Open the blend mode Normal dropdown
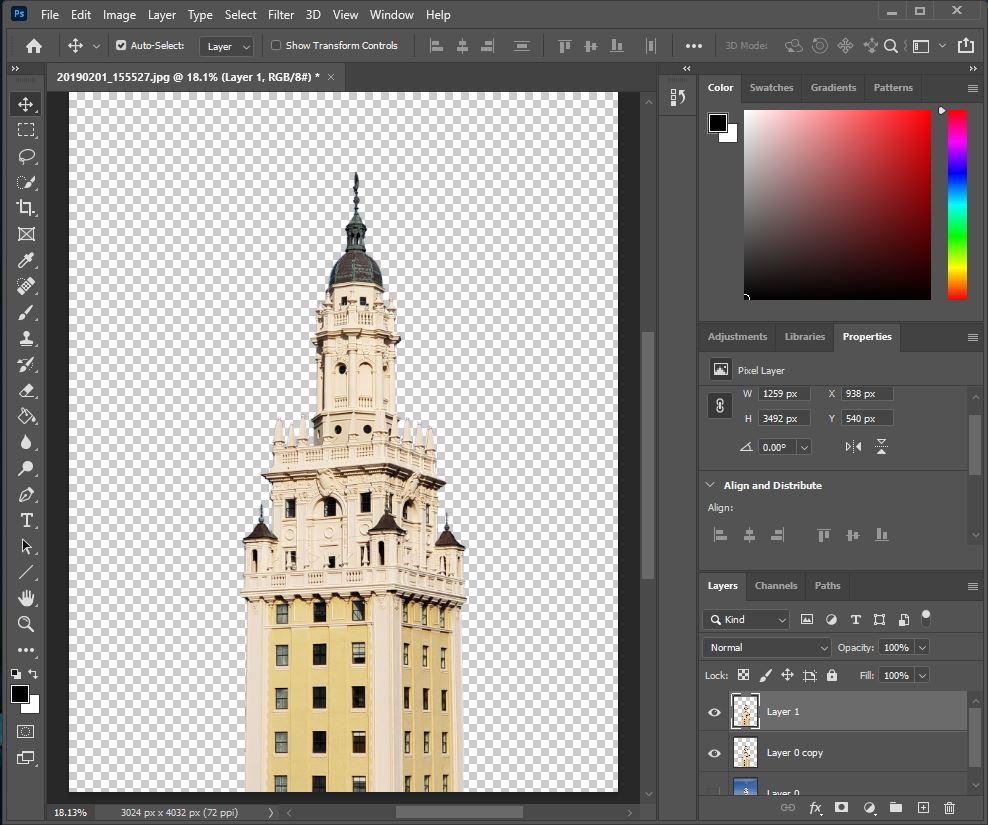988x825 pixels. click(x=766, y=648)
